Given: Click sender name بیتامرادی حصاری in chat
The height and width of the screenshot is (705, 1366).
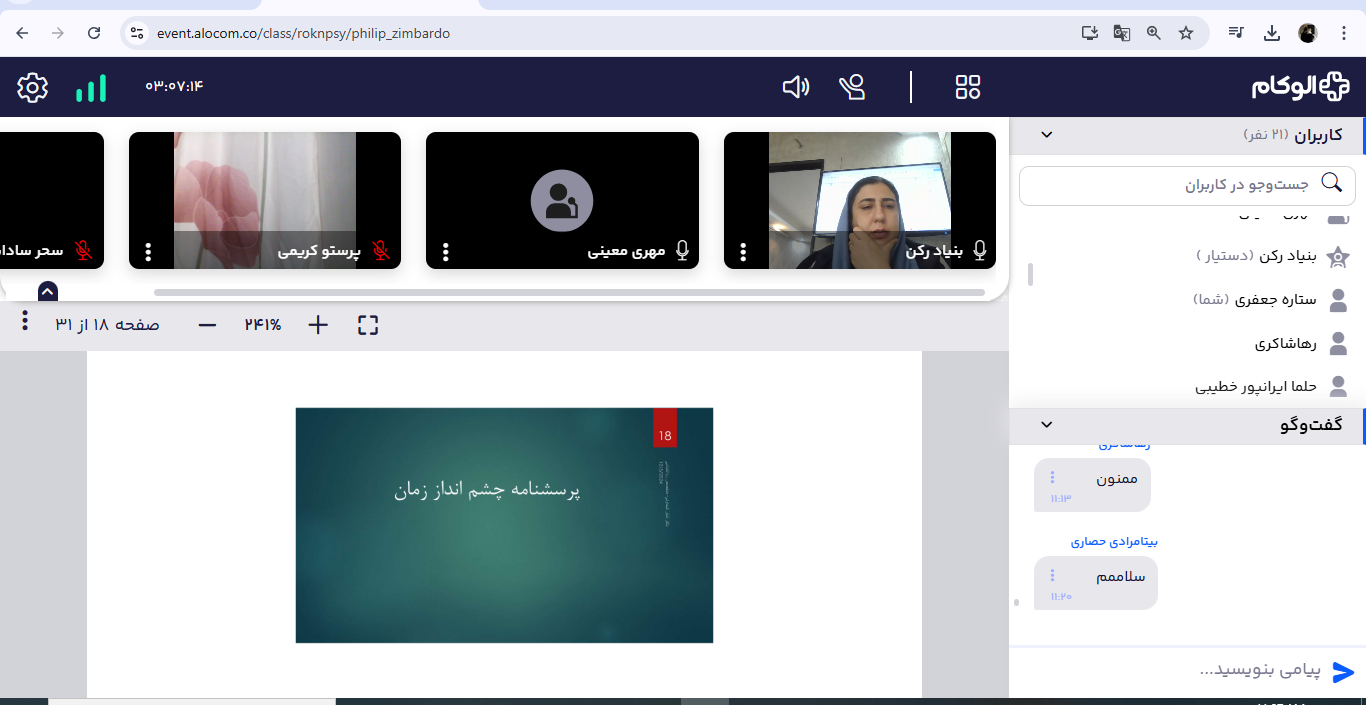Looking at the screenshot, I should coord(1114,542).
